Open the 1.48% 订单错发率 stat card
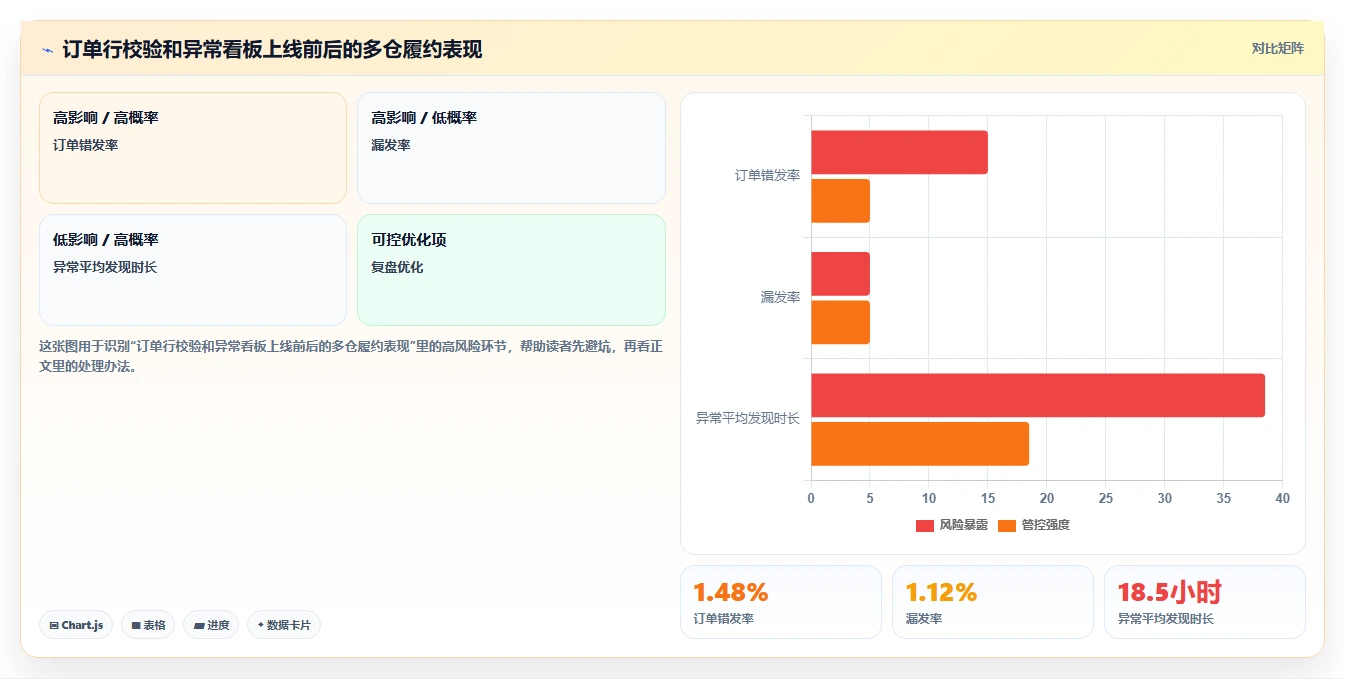Viewport: 1345px width, 679px height. pyautogui.click(x=781, y=602)
